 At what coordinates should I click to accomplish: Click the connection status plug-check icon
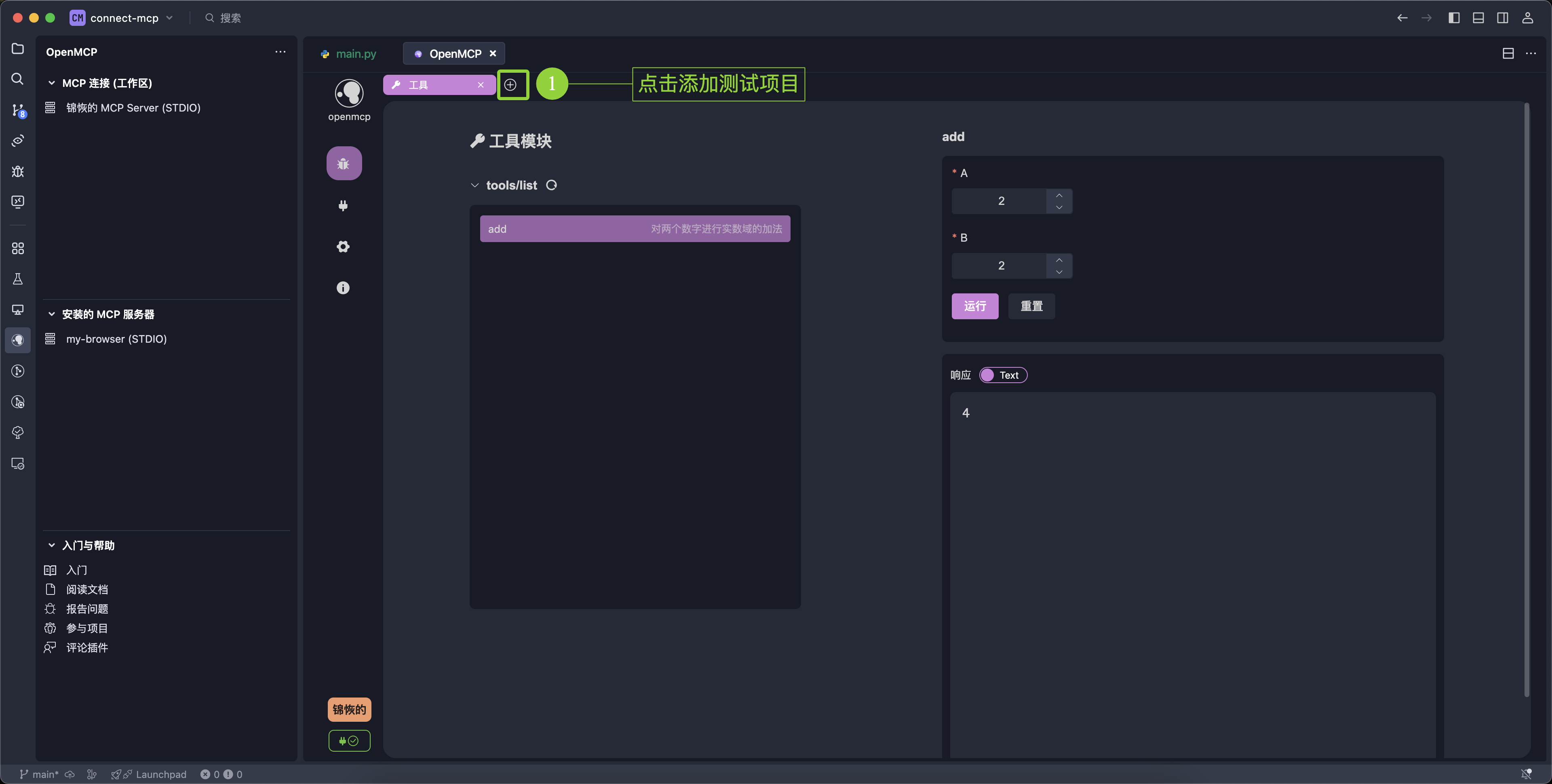tap(349, 741)
